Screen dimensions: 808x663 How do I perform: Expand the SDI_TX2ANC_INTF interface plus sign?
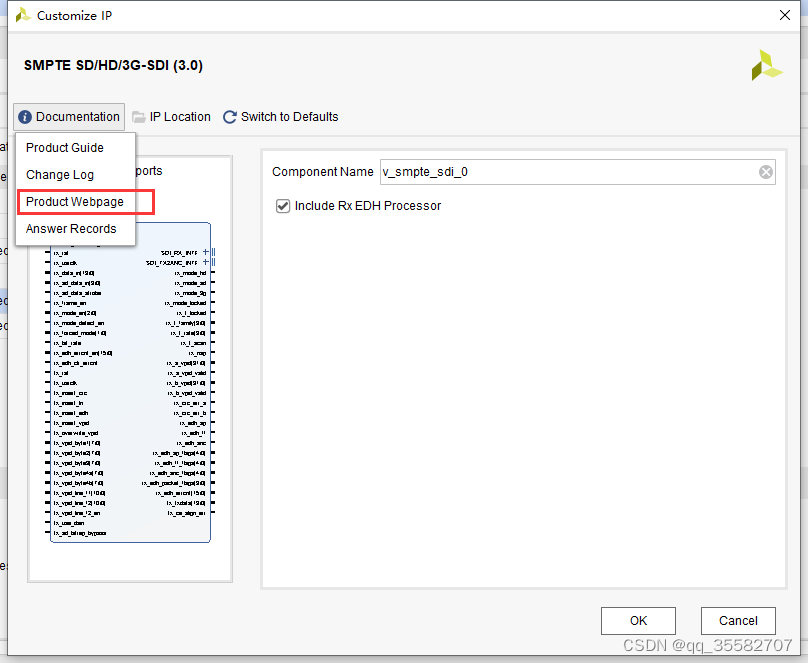pos(205,262)
